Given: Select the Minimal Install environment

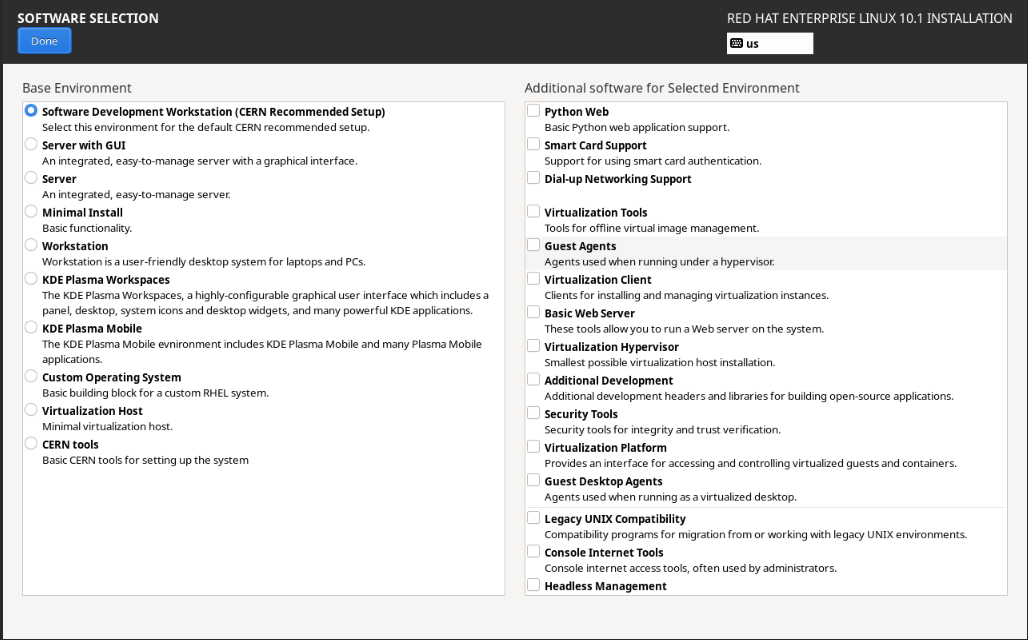Looking at the screenshot, I should (30, 212).
